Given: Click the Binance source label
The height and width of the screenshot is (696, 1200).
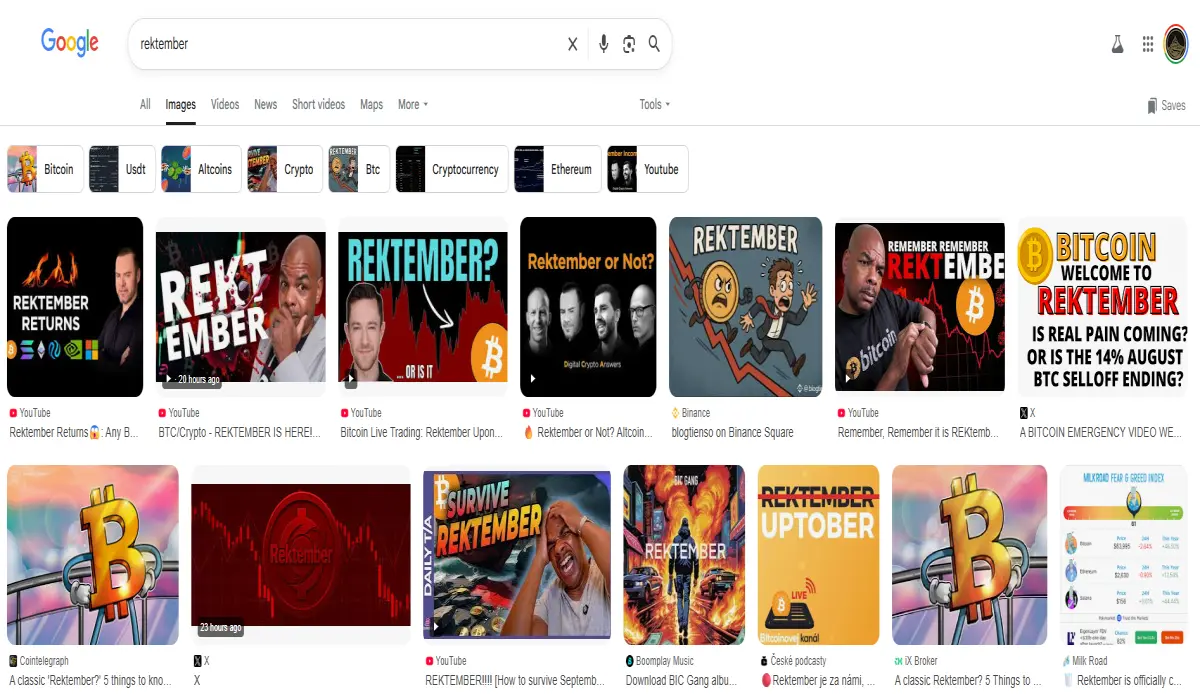Looking at the screenshot, I should tap(691, 413).
